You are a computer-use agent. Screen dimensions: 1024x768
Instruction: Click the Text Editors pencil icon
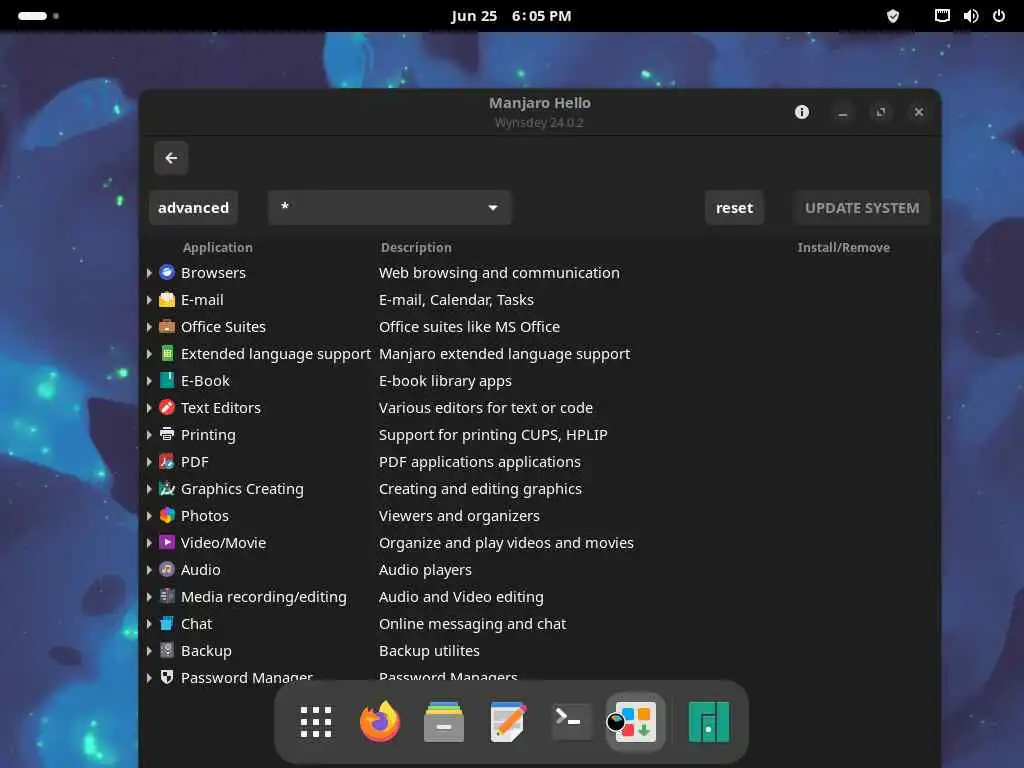click(x=167, y=408)
